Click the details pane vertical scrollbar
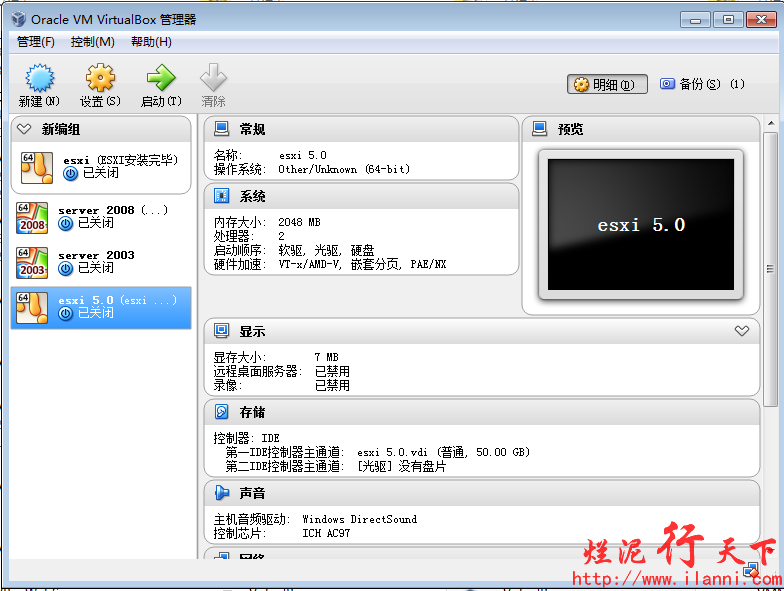The width and height of the screenshot is (784, 591). click(x=770, y=270)
